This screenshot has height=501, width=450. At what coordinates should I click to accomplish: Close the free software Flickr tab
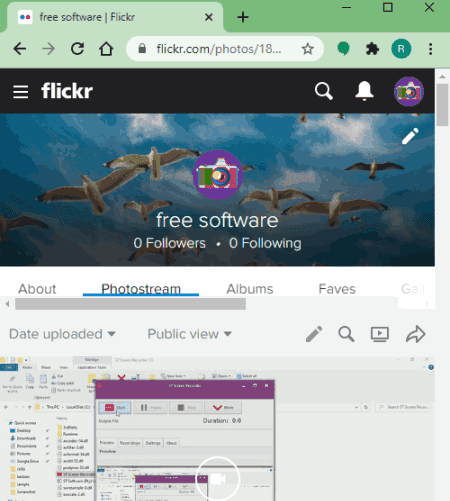point(209,17)
